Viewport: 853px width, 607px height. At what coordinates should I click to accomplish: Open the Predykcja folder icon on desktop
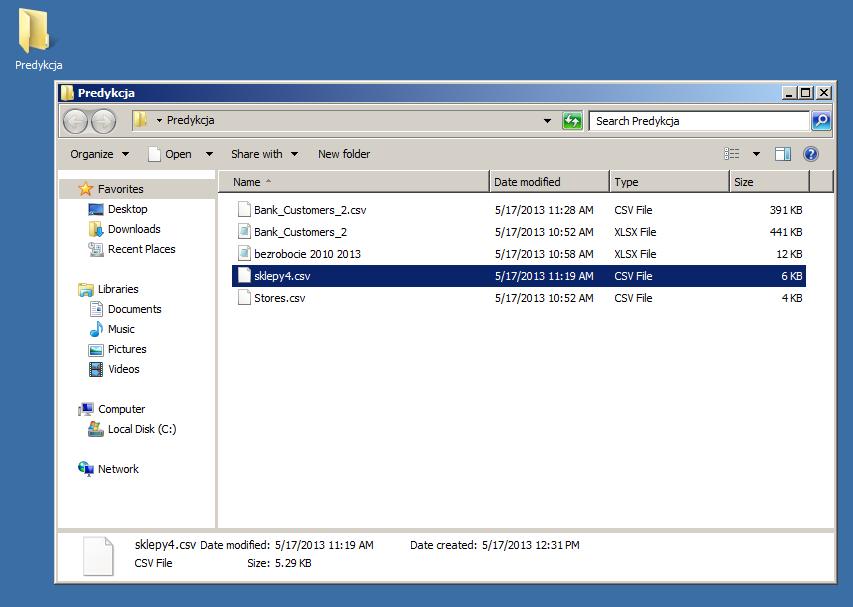34,31
